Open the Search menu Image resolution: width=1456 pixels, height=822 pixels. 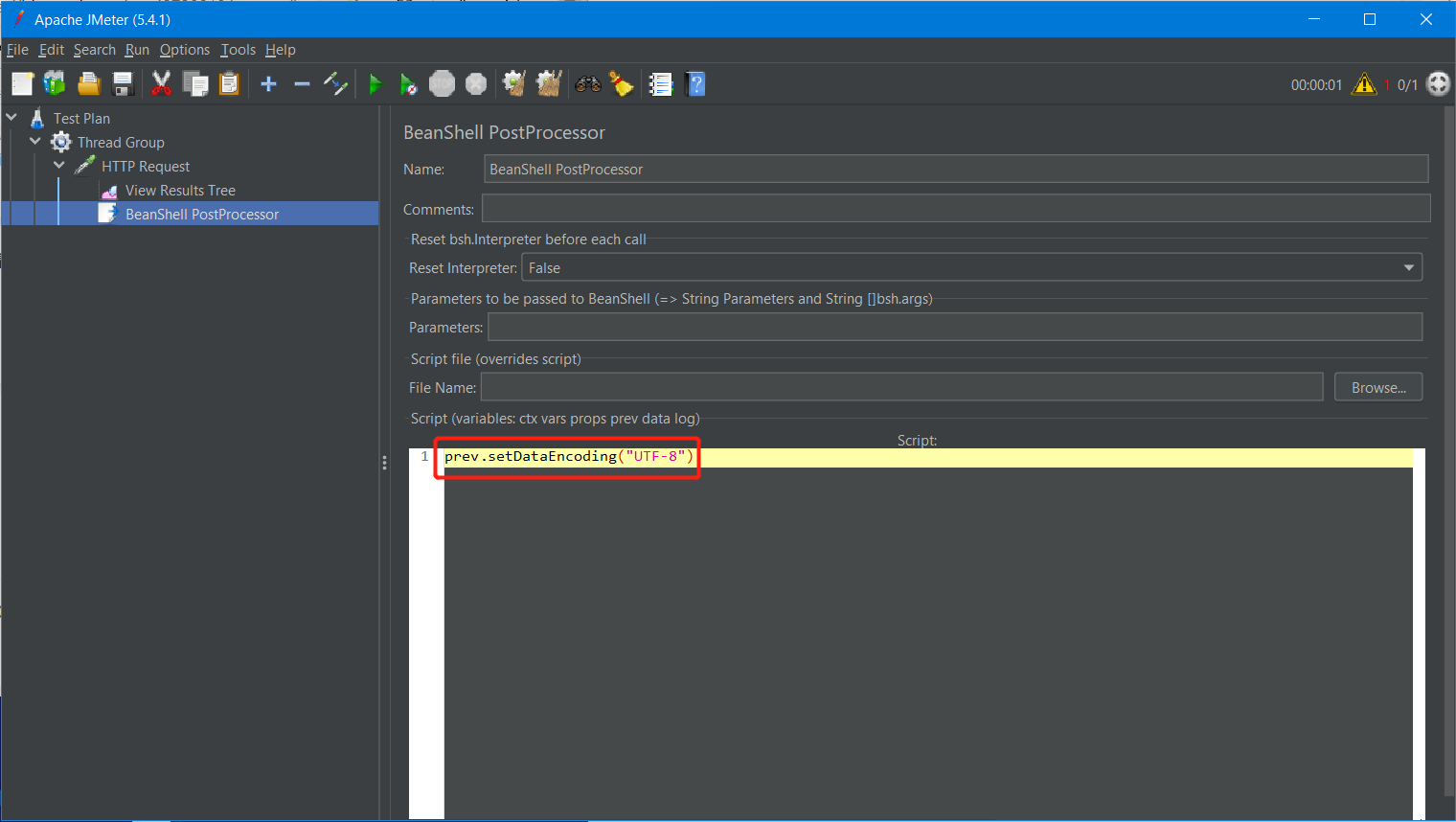pos(95,50)
